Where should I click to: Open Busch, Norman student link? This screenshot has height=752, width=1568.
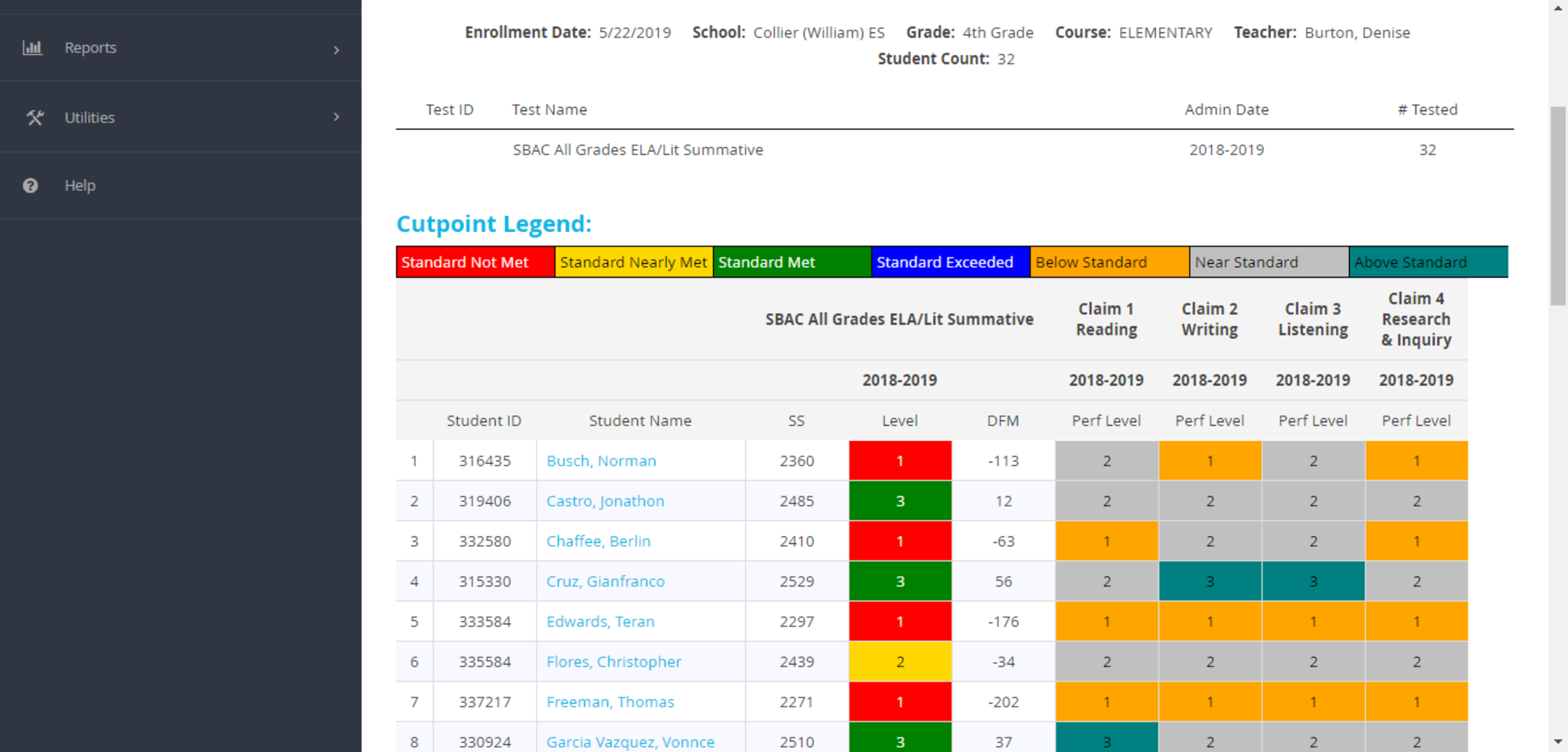[601, 461]
